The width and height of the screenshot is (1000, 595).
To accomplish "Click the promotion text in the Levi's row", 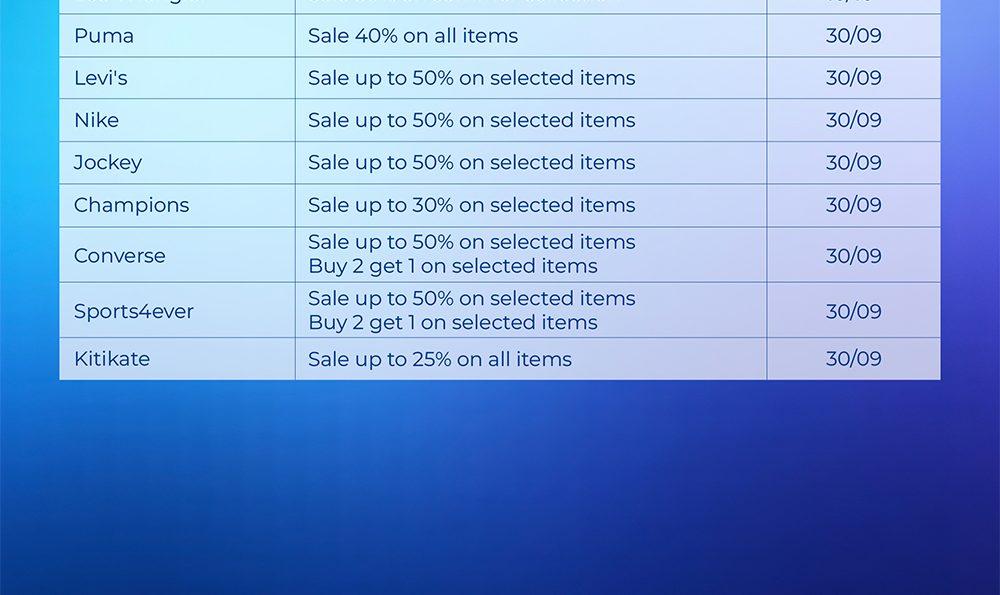I will pos(471,78).
